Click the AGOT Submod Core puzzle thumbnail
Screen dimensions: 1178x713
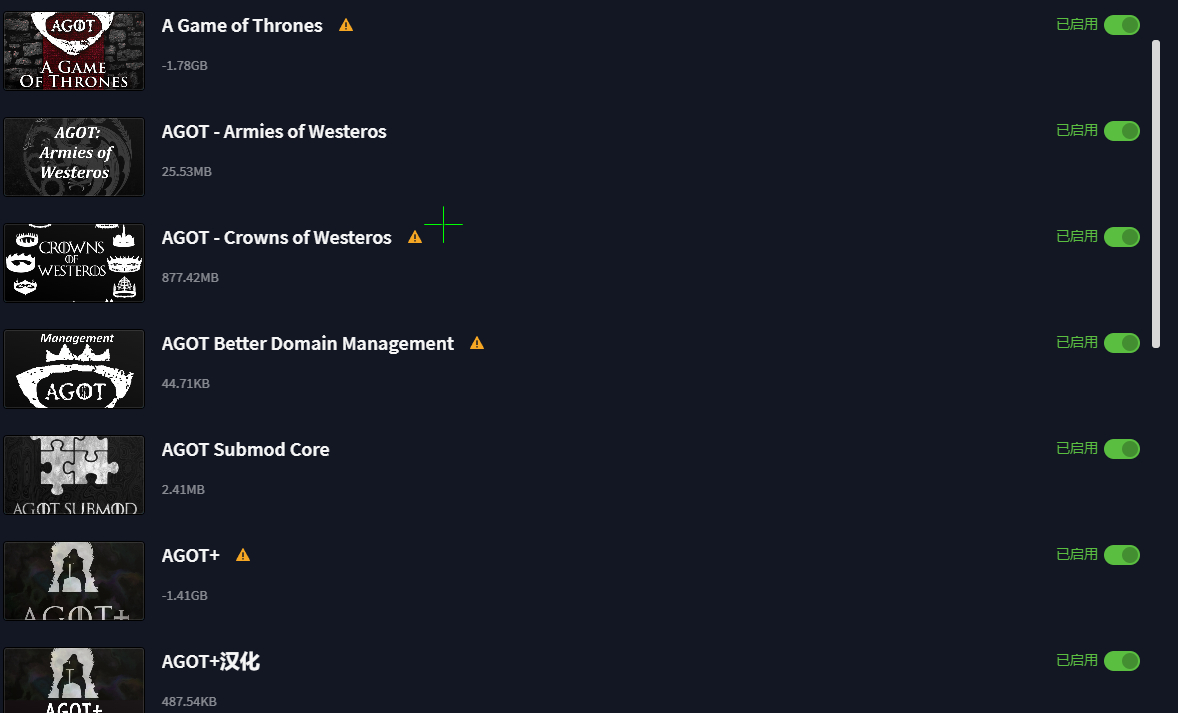pos(74,475)
